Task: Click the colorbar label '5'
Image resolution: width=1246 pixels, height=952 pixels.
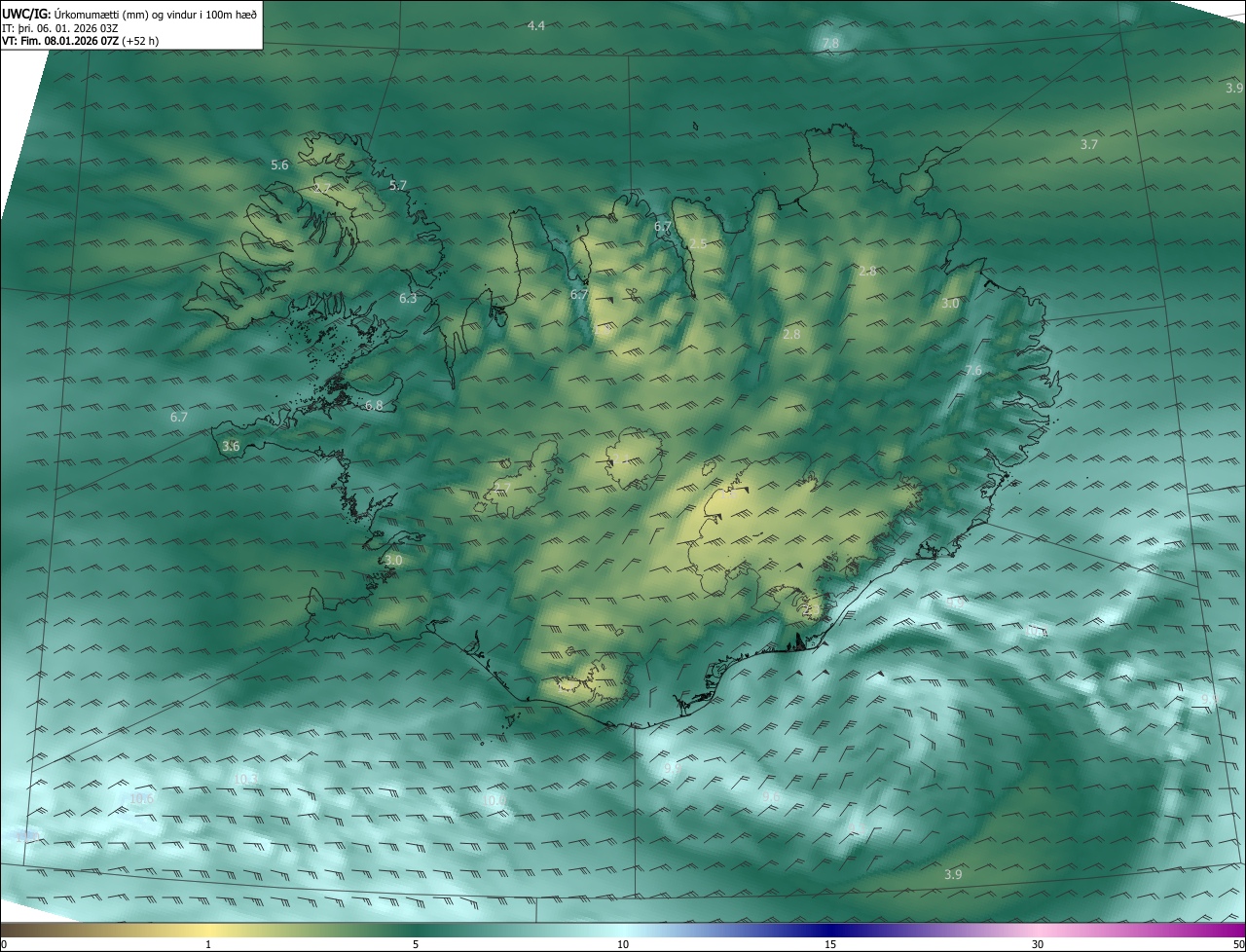Action: tap(416, 944)
